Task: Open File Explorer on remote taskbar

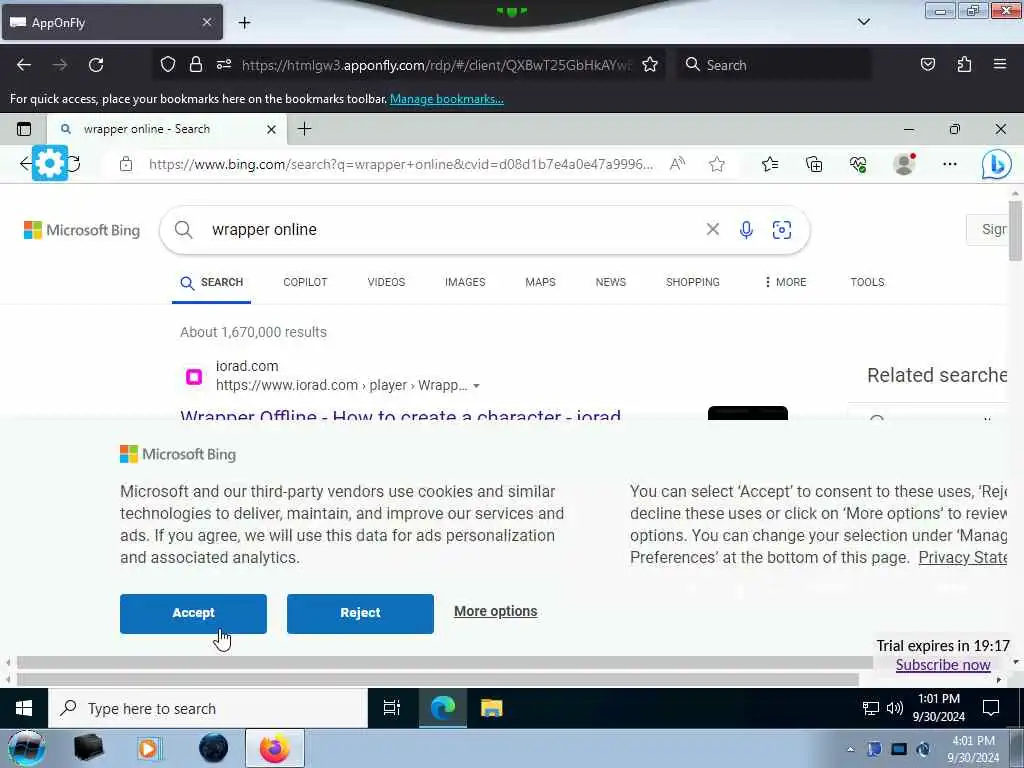Action: pos(491,708)
